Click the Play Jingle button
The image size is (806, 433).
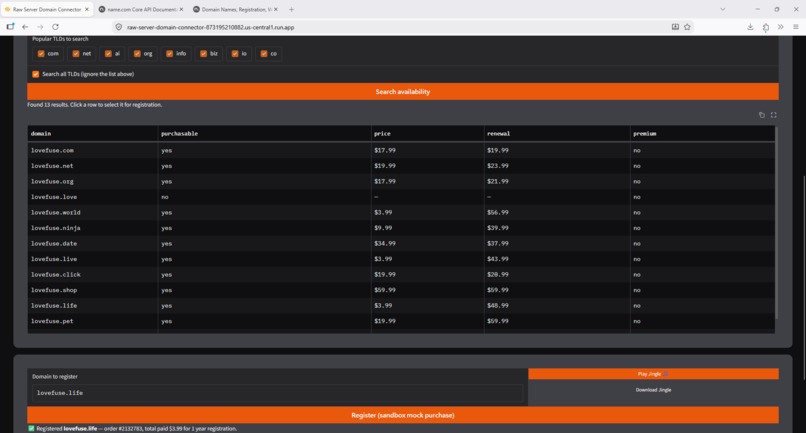653,374
